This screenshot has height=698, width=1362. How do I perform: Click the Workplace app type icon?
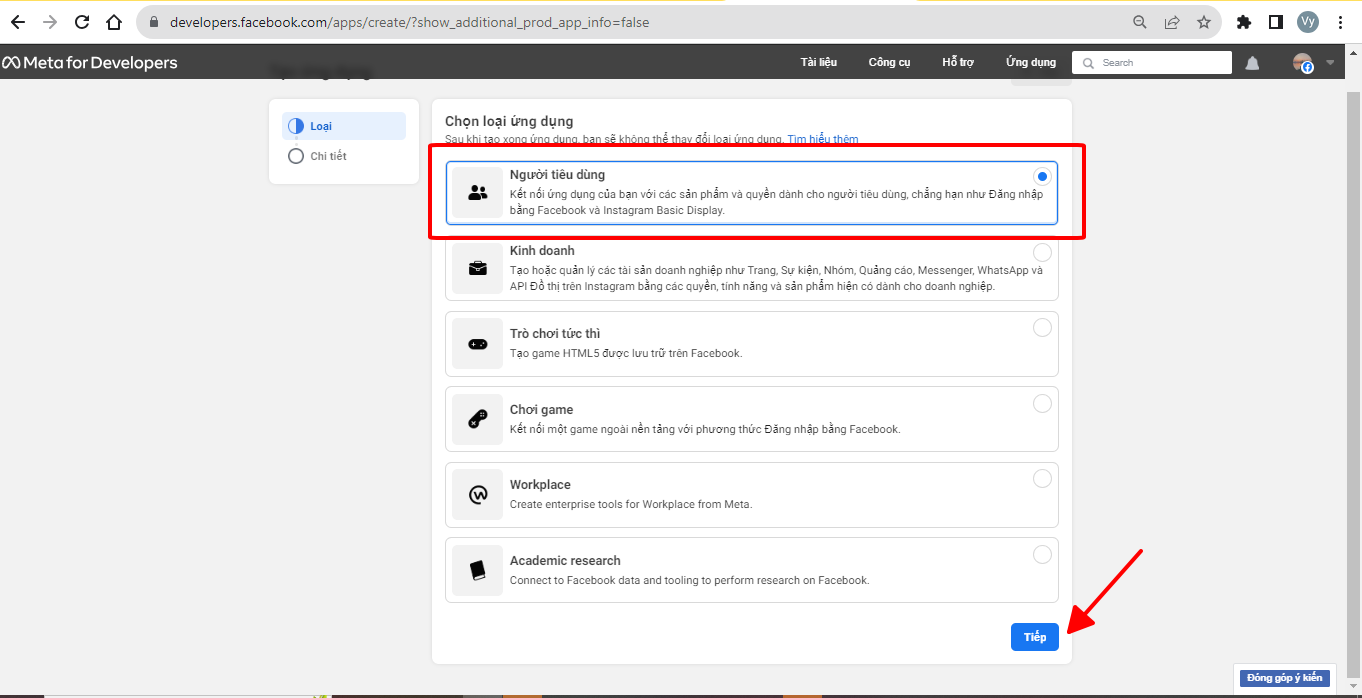click(477, 495)
